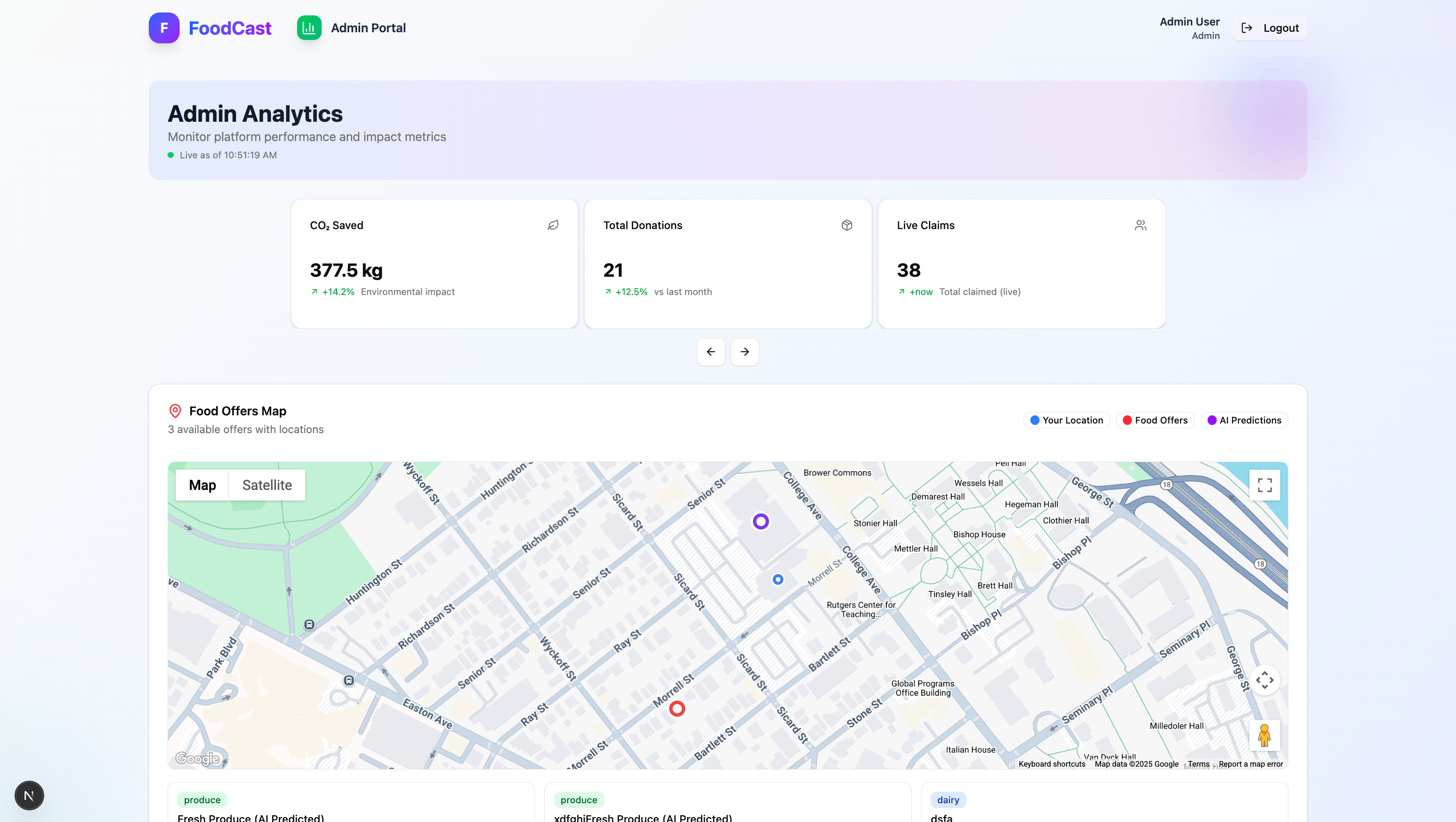
Task: Click the purple AI prediction map marker
Action: (x=761, y=521)
